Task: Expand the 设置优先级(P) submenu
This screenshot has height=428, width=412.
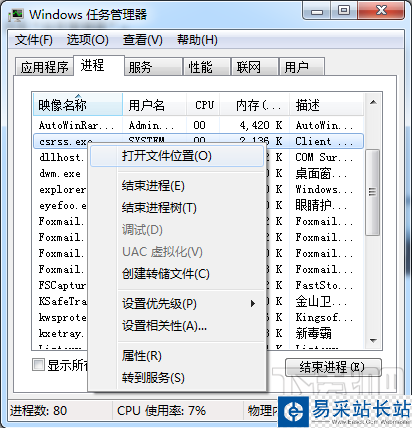Action: click(x=177, y=304)
